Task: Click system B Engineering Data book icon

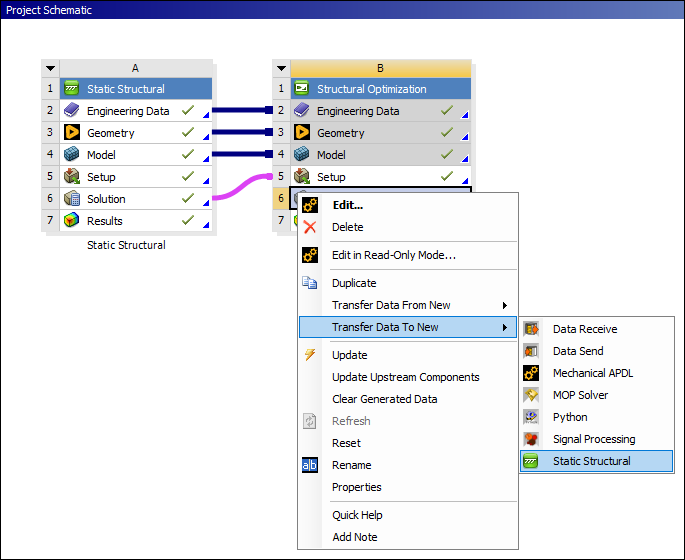Action: click(x=302, y=111)
